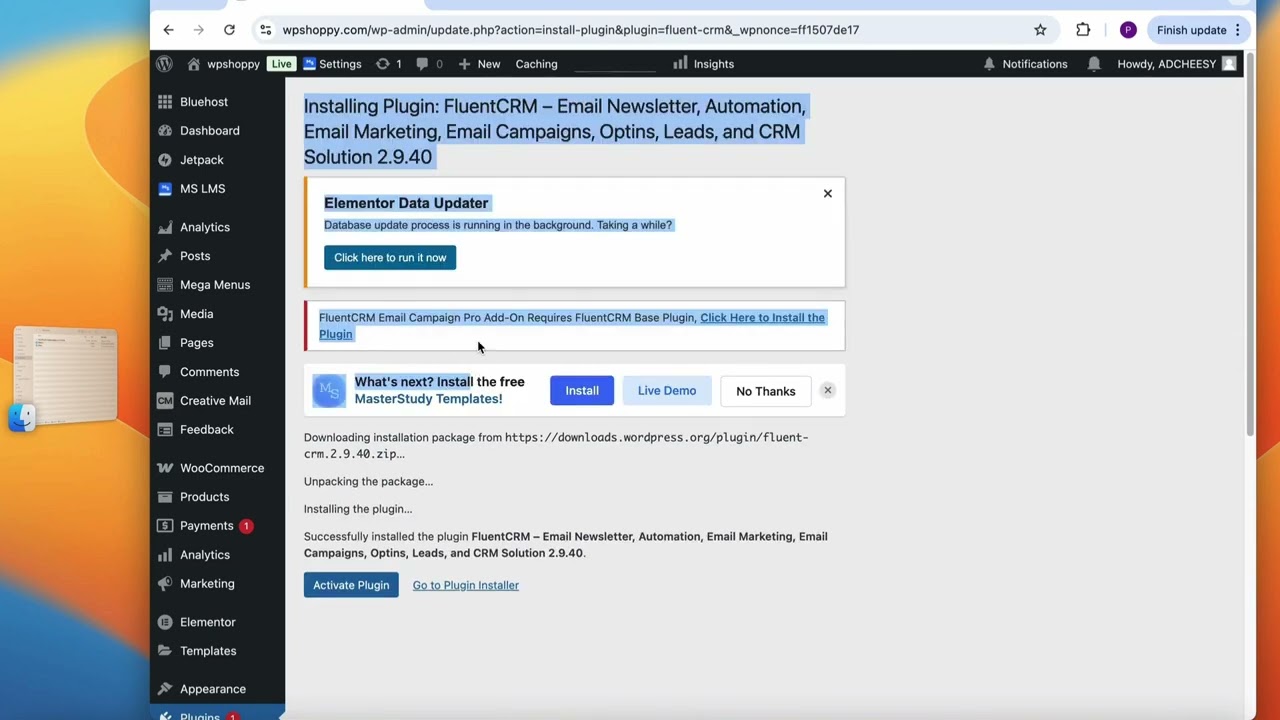The height and width of the screenshot is (720, 1280).
Task: Open the site info icon in address bar
Action: click(265, 30)
